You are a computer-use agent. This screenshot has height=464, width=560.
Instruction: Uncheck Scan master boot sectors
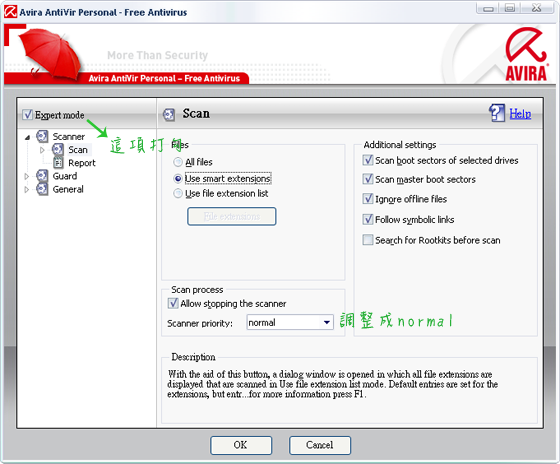point(368,179)
